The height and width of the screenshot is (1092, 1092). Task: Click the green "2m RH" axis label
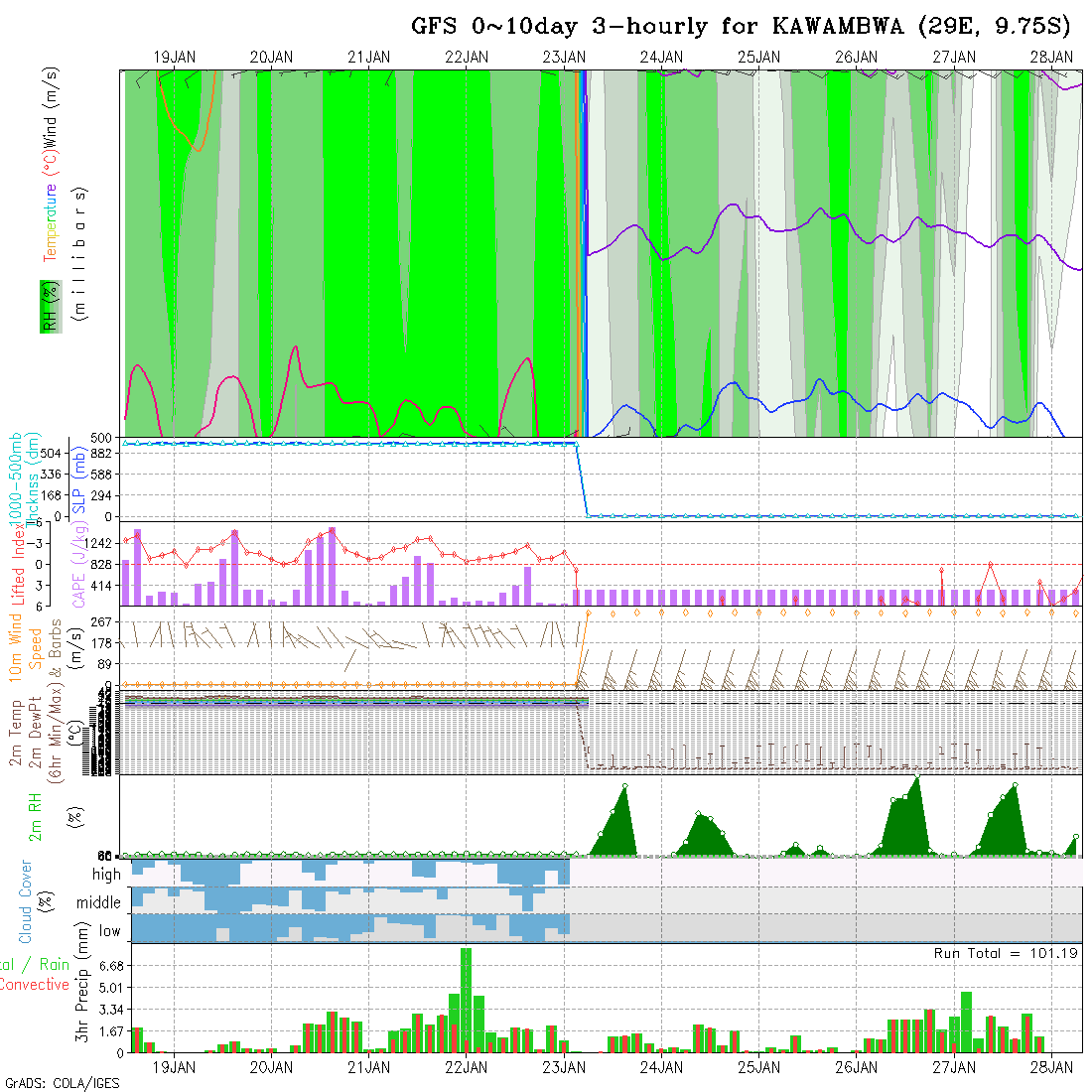pyautogui.click(x=35, y=815)
